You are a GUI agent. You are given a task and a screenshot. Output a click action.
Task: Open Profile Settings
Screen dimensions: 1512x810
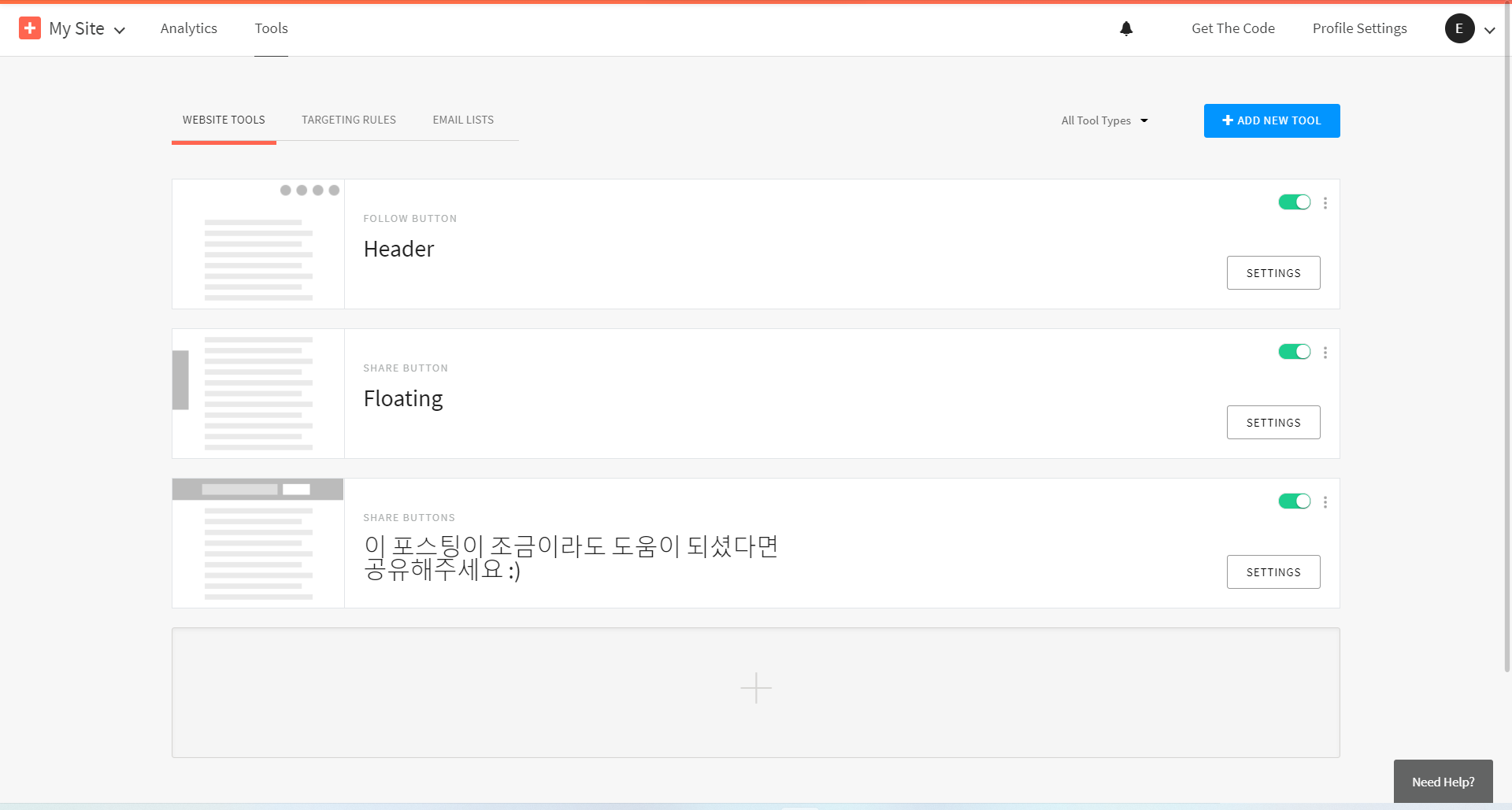pyautogui.click(x=1359, y=28)
